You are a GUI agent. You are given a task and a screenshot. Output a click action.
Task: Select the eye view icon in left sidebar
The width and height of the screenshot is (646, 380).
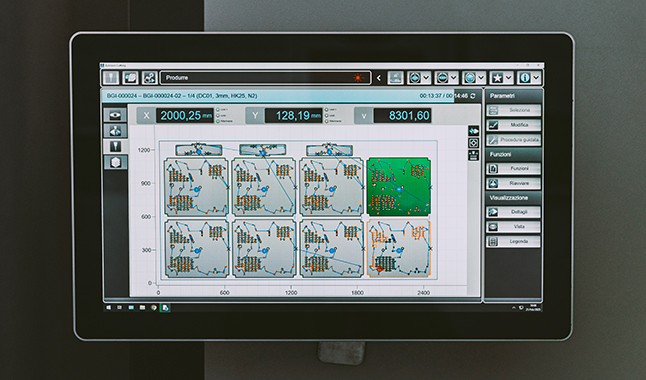coord(115,115)
